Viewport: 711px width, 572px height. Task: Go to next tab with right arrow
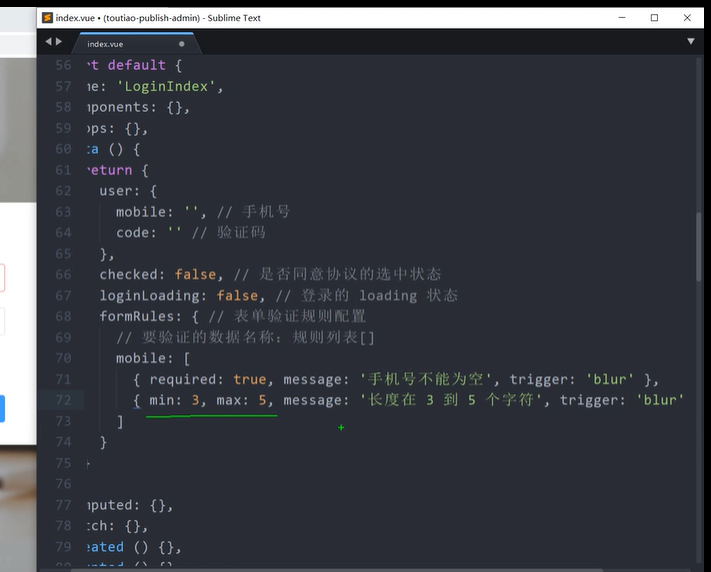coord(58,42)
